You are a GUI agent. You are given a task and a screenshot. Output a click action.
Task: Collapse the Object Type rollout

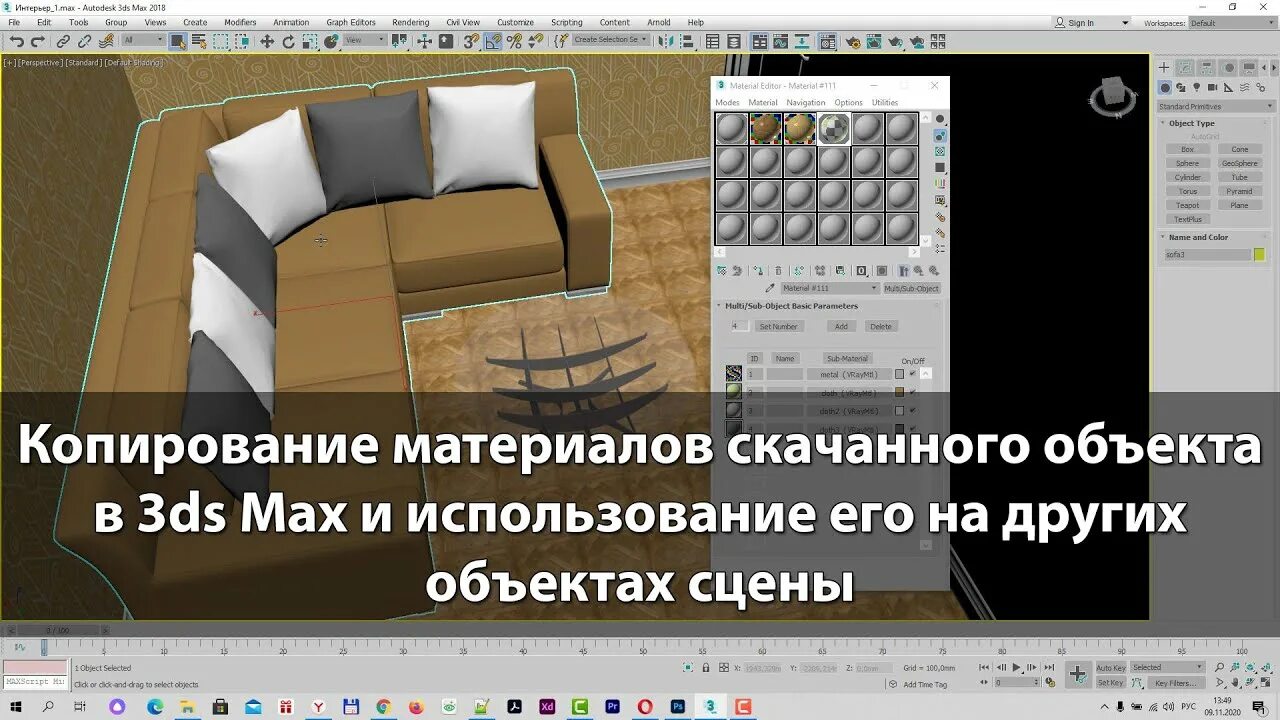coord(1191,123)
